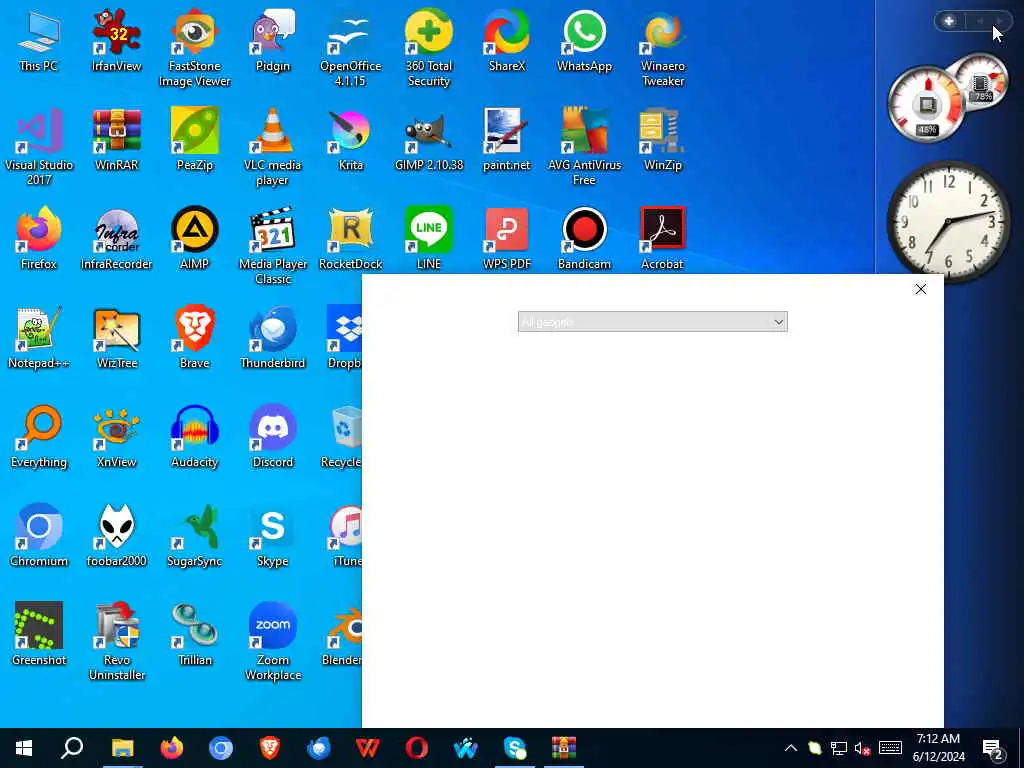The width and height of the screenshot is (1024, 768).
Task: Switch to WinRAR in the taskbar
Action: click(x=564, y=748)
